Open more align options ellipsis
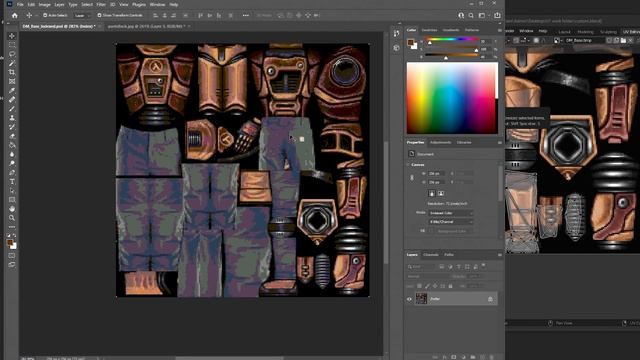640x360 pixels. click(245, 16)
